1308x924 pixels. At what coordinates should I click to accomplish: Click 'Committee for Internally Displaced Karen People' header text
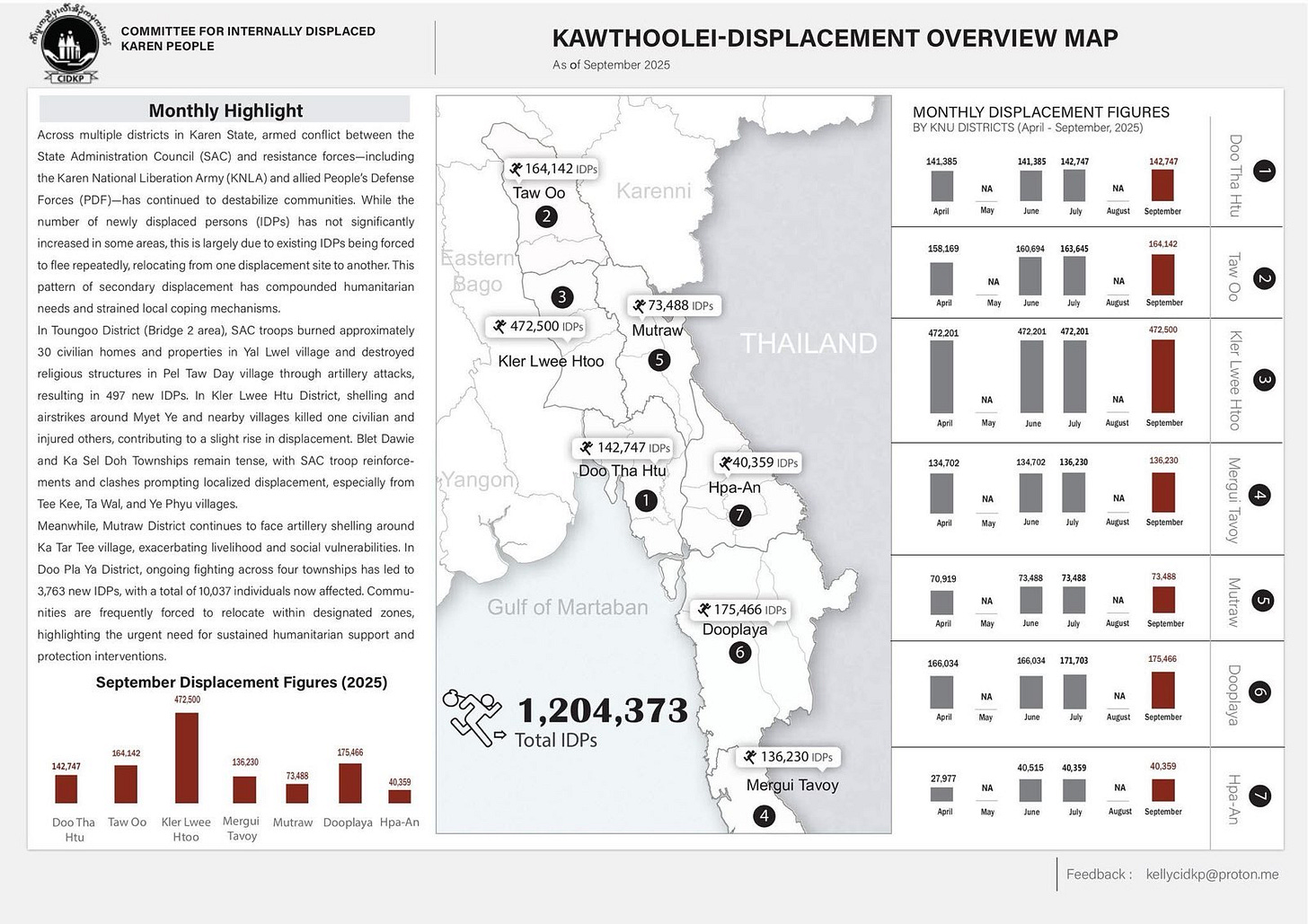(248, 39)
